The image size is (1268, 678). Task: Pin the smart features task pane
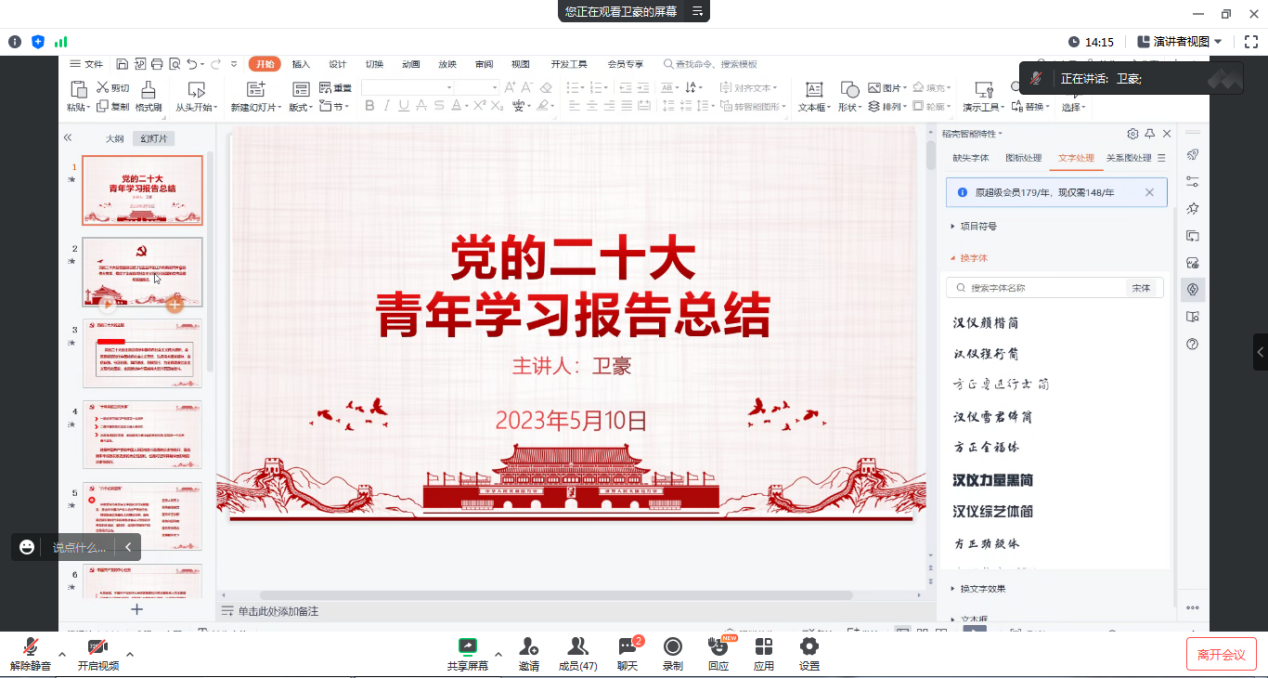[1150, 134]
